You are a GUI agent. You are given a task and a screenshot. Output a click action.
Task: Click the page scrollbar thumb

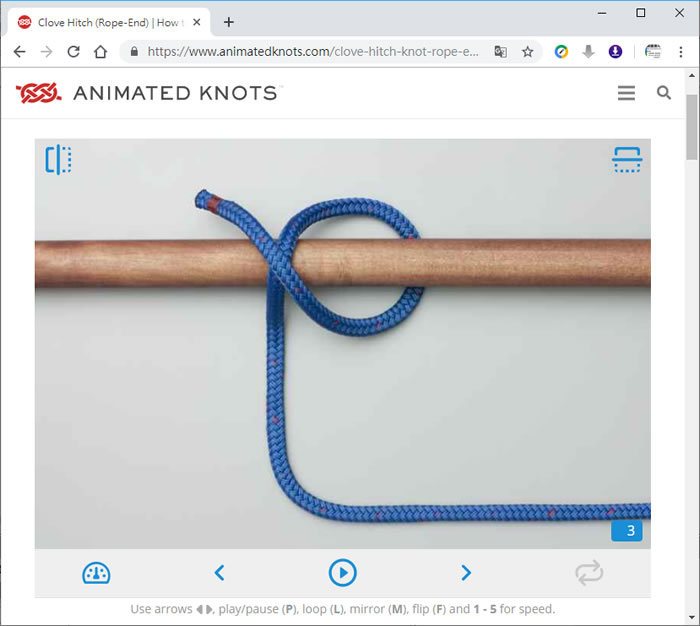coord(692,127)
